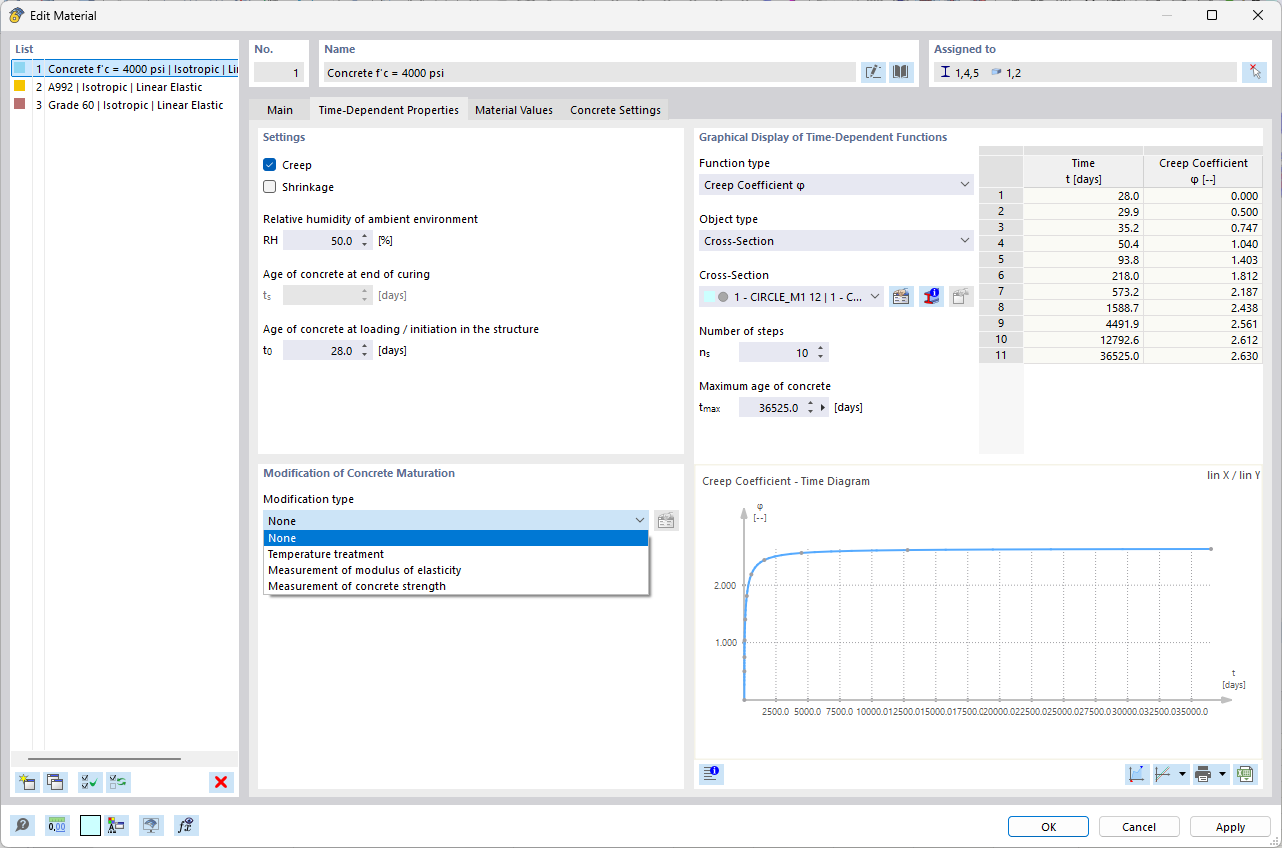Click the display properties icon next to swatch
Screen dimensions: 1282x848
pyautogui.click(x=117, y=825)
